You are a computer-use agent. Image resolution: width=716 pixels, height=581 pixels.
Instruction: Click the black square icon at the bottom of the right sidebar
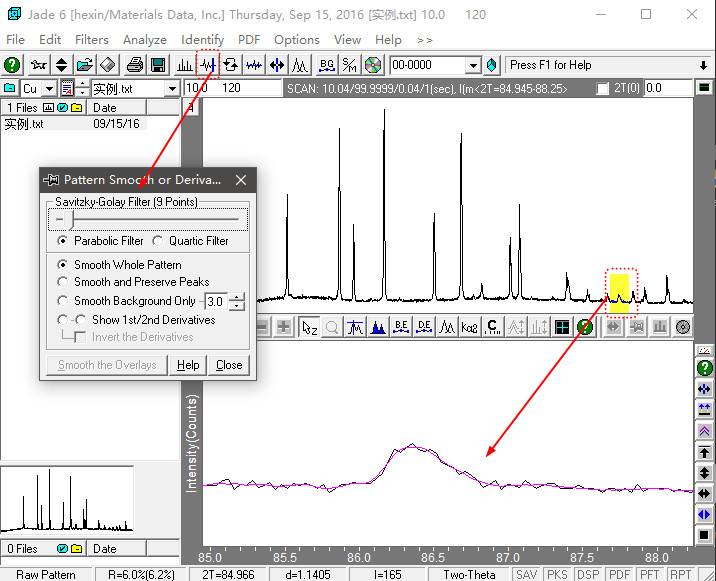click(x=705, y=534)
